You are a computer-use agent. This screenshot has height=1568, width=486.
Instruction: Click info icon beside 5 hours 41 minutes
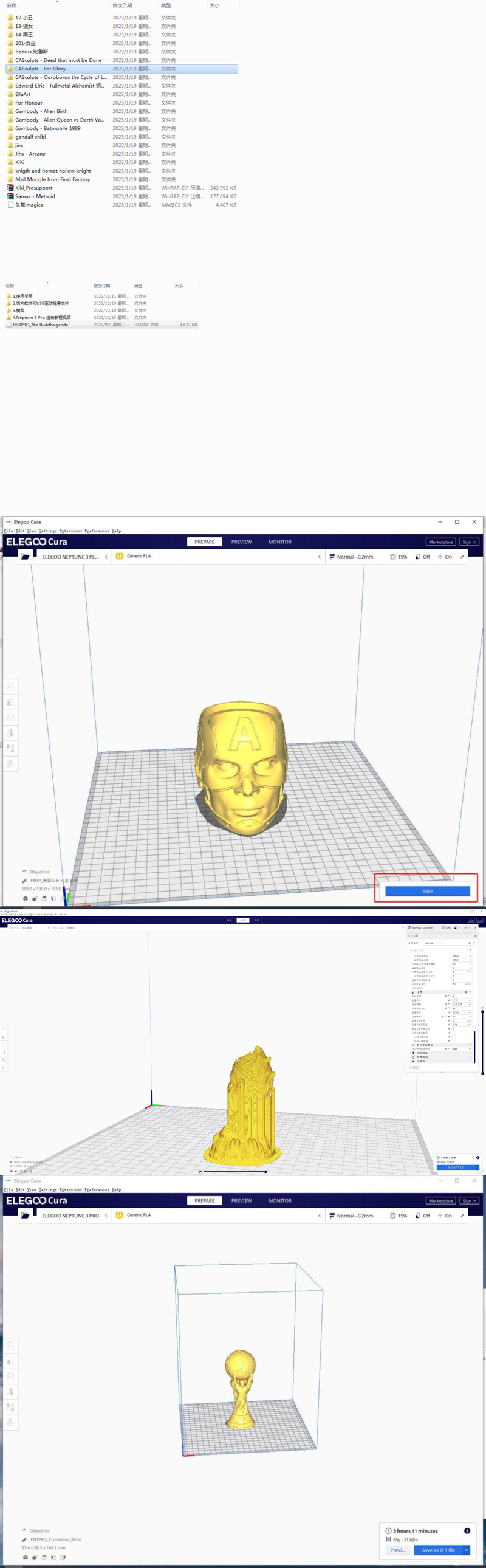(467, 1530)
